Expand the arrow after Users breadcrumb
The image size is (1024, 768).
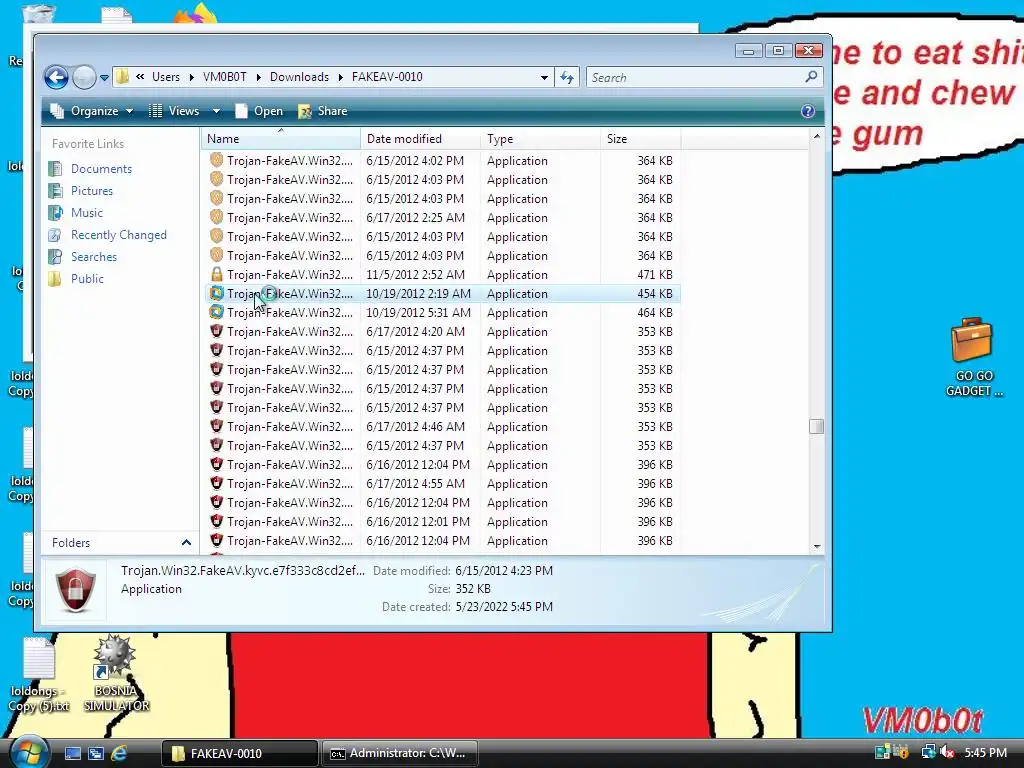click(191, 77)
